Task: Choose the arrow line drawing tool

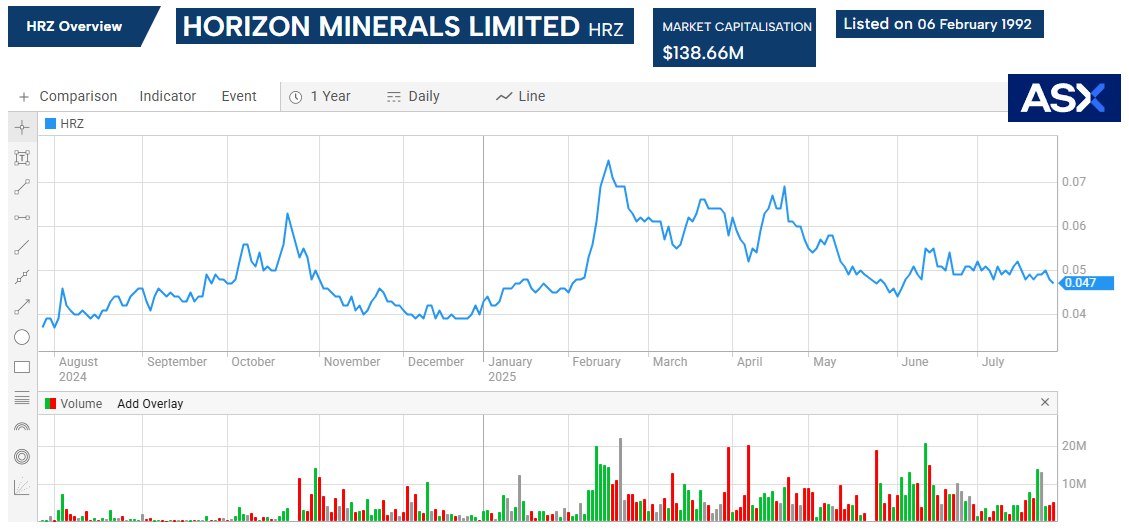Action: click(22, 307)
